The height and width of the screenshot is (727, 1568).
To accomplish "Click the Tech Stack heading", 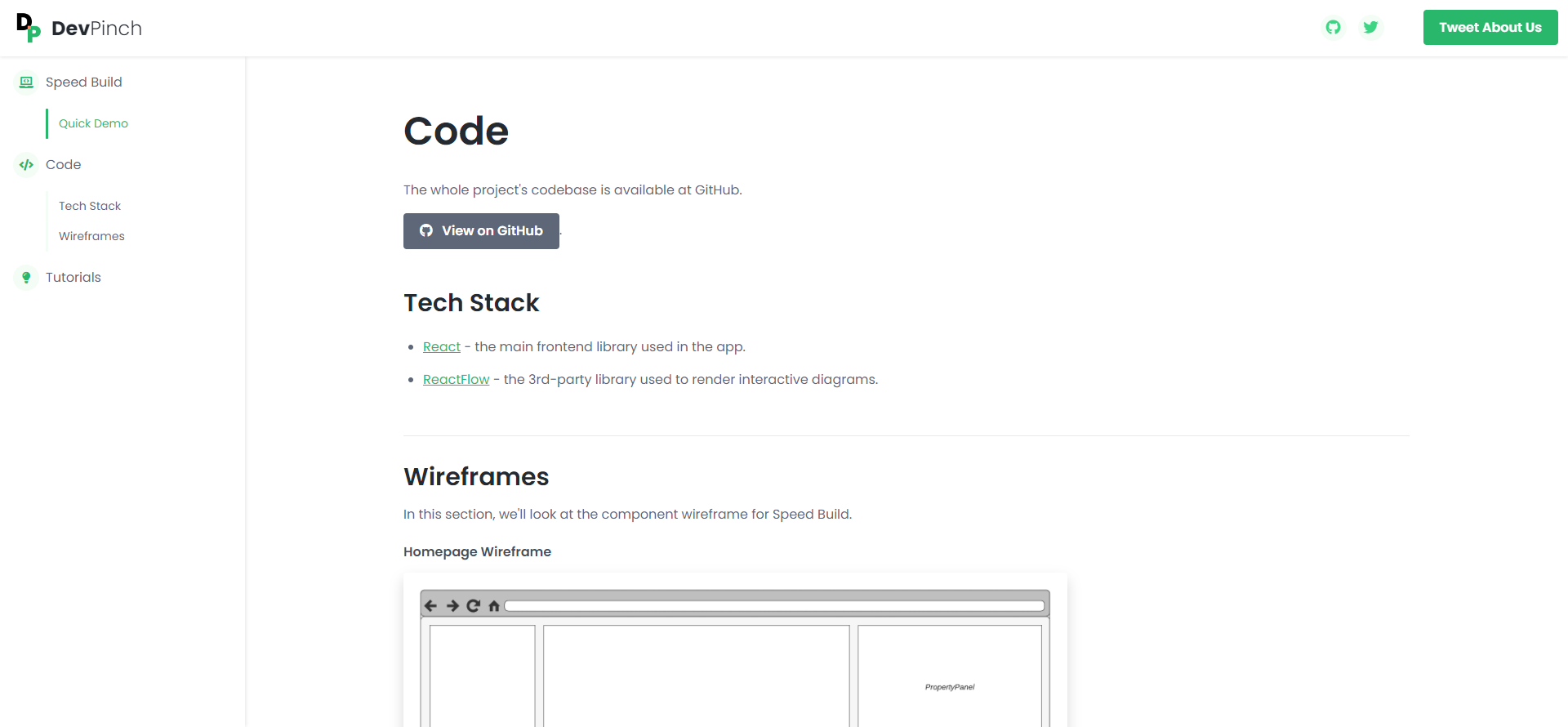I will (x=471, y=303).
